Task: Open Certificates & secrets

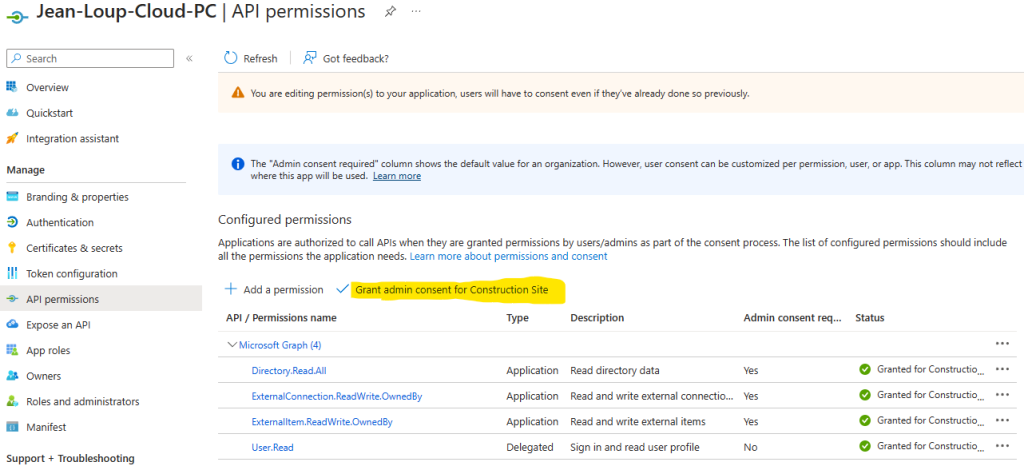Action: coord(74,248)
